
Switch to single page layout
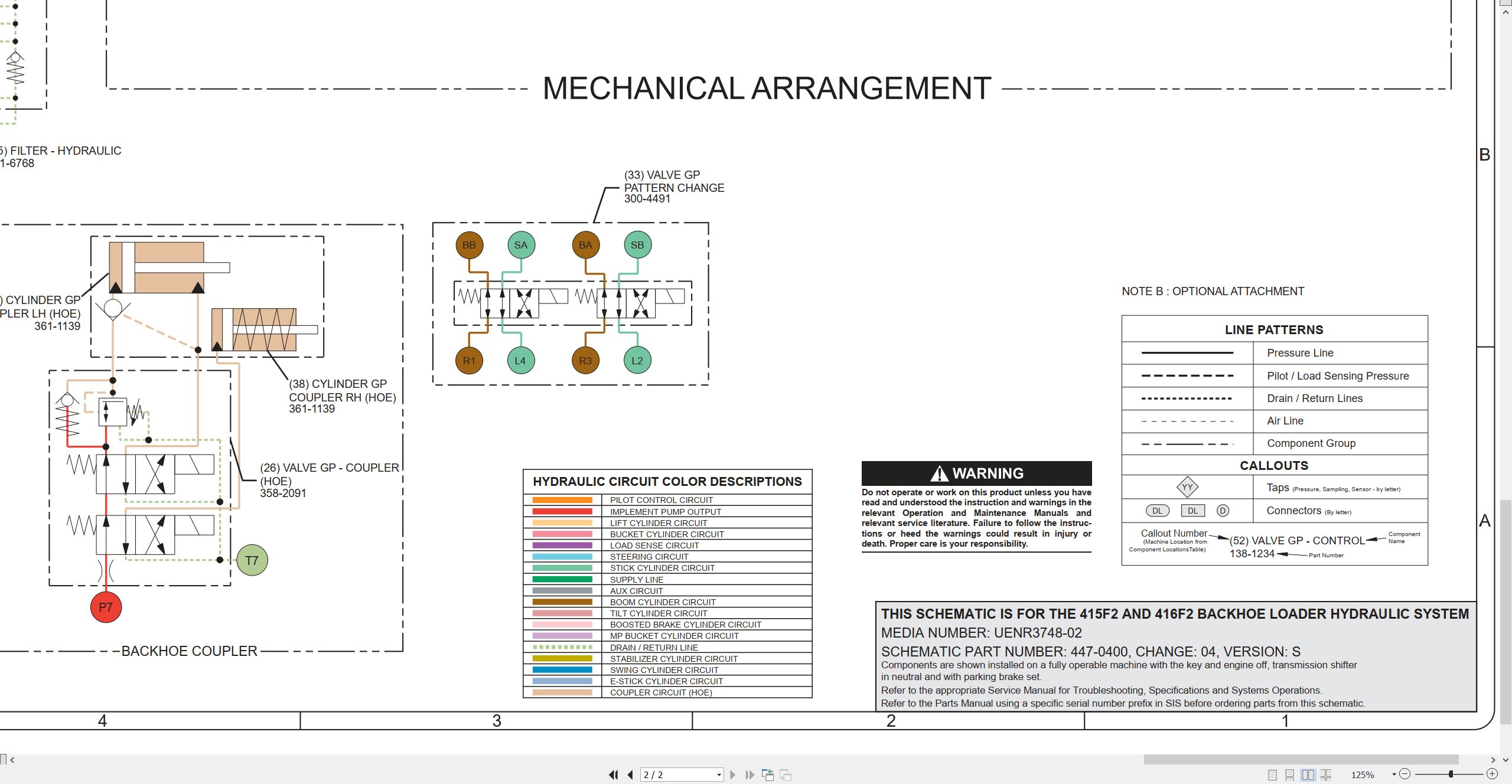(x=1272, y=775)
